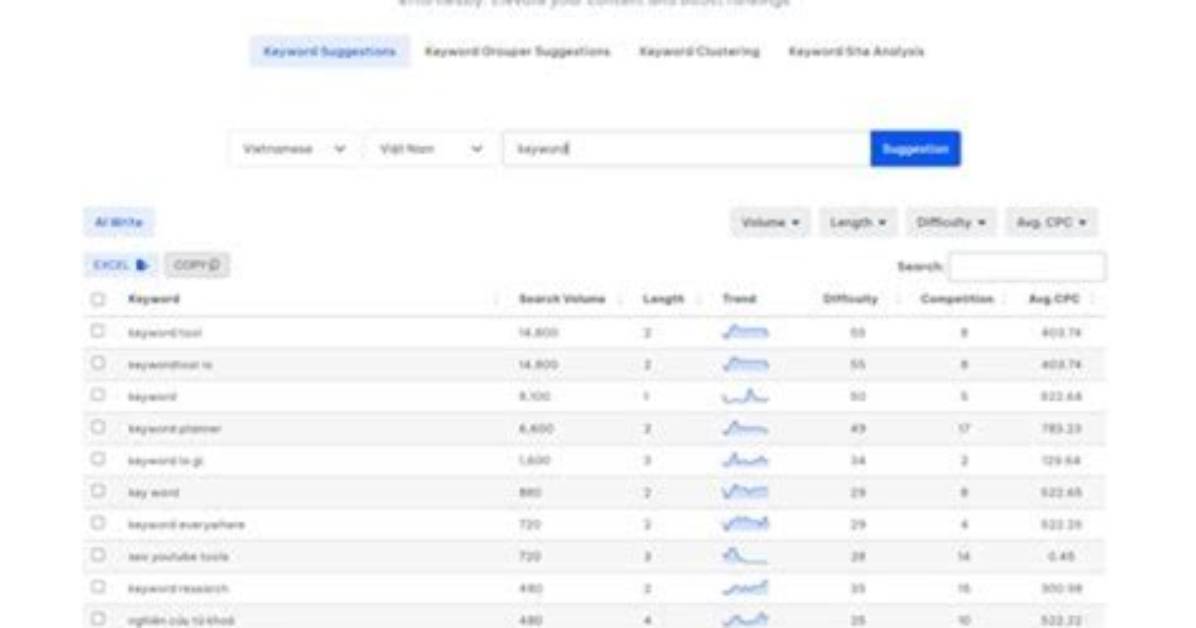Select the 'keyword research' keyword cell
Image resolution: width=1196 pixels, height=628 pixels.
(178, 589)
